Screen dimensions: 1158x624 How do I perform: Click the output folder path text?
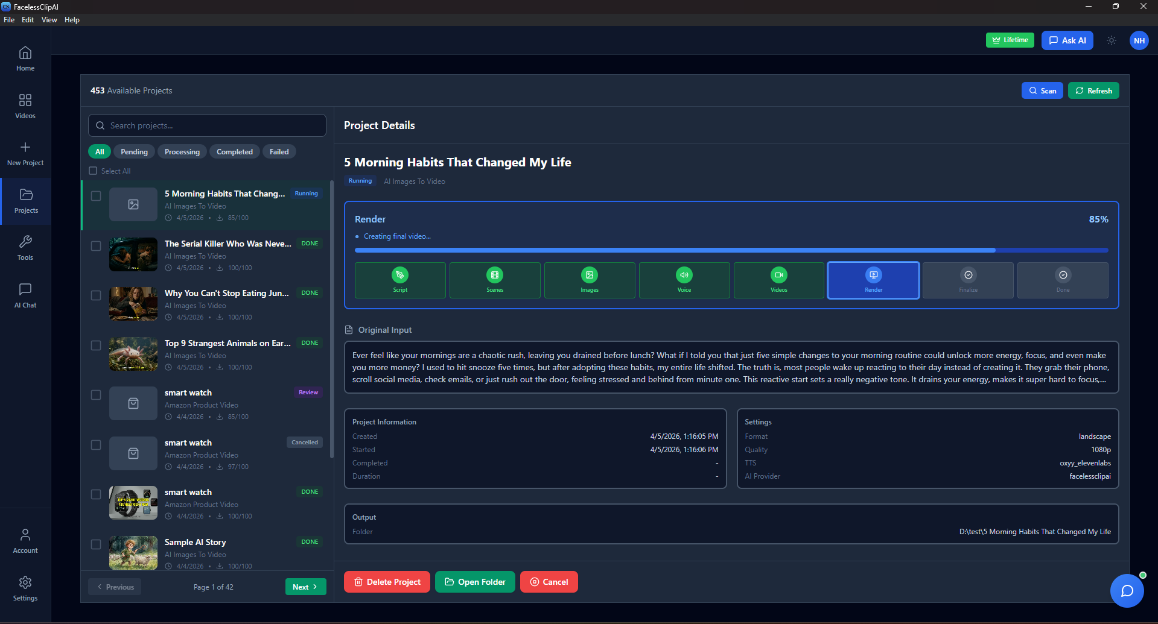pyautogui.click(x=1035, y=532)
